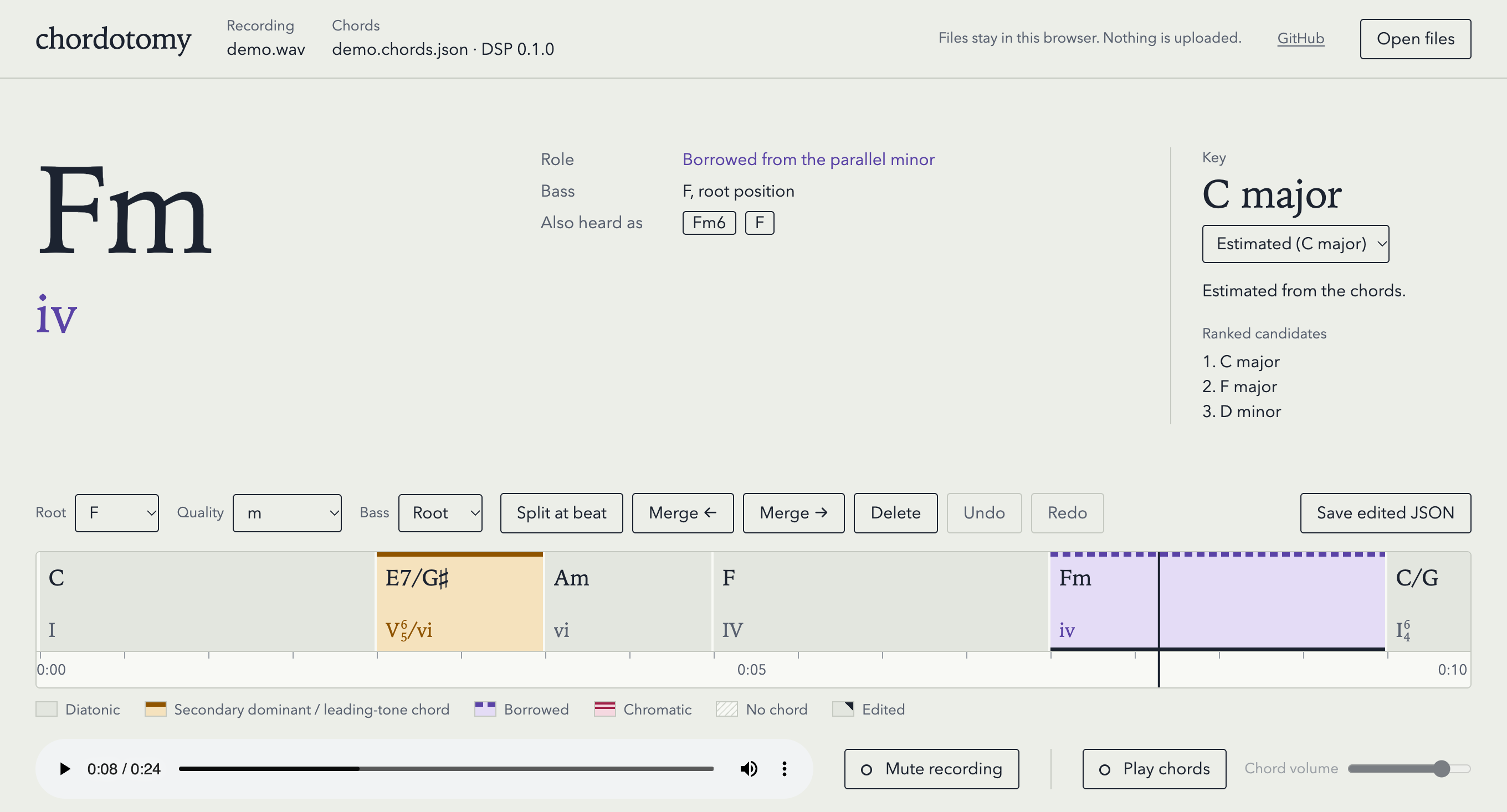
Task: Select the Fm borrowed chord segment
Action: point(1217,602)
